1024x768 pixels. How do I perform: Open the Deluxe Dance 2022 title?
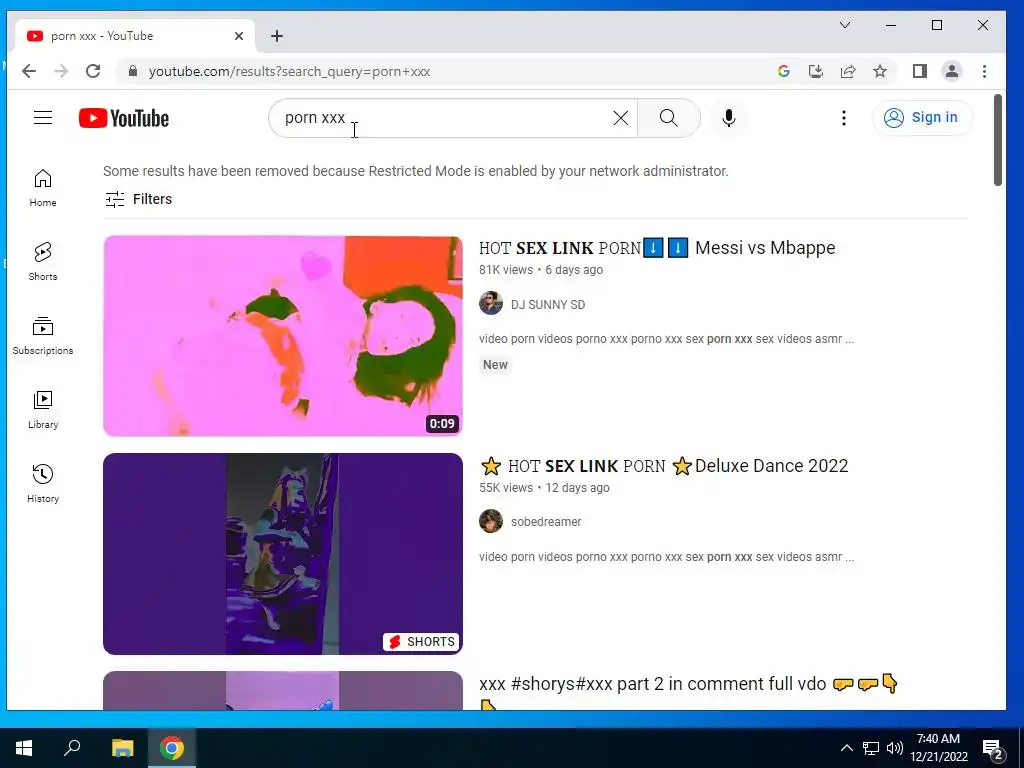tap(664, 466)
